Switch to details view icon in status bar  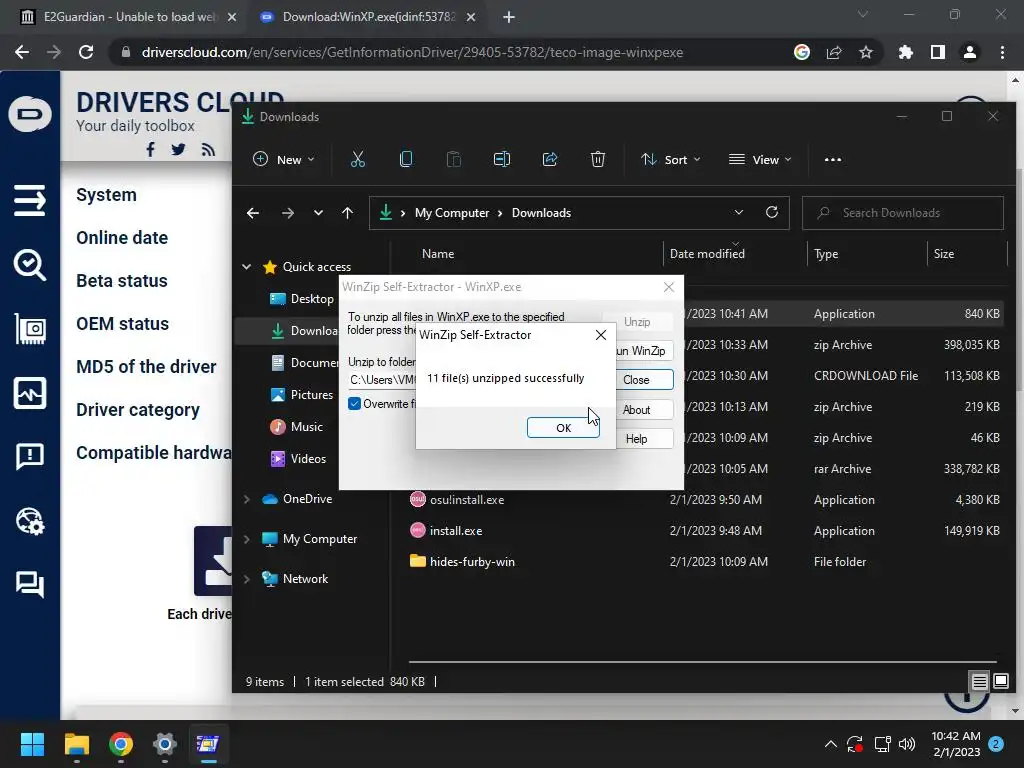[x=979, y=682]
